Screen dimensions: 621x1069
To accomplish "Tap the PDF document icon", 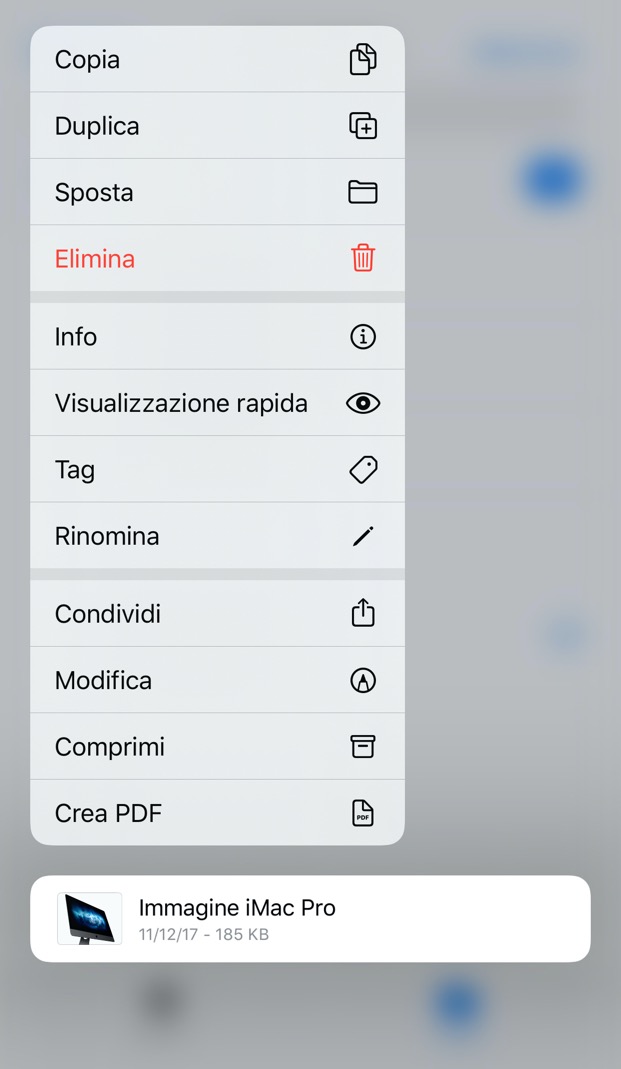I will click(x=363, y=813).
